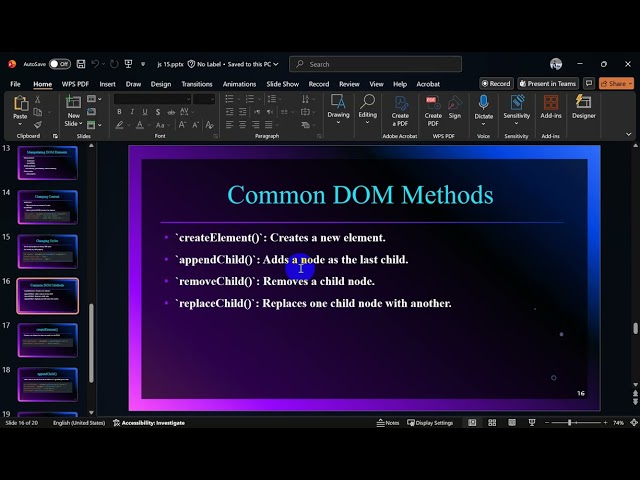Toggle the Notes pane

388,423
